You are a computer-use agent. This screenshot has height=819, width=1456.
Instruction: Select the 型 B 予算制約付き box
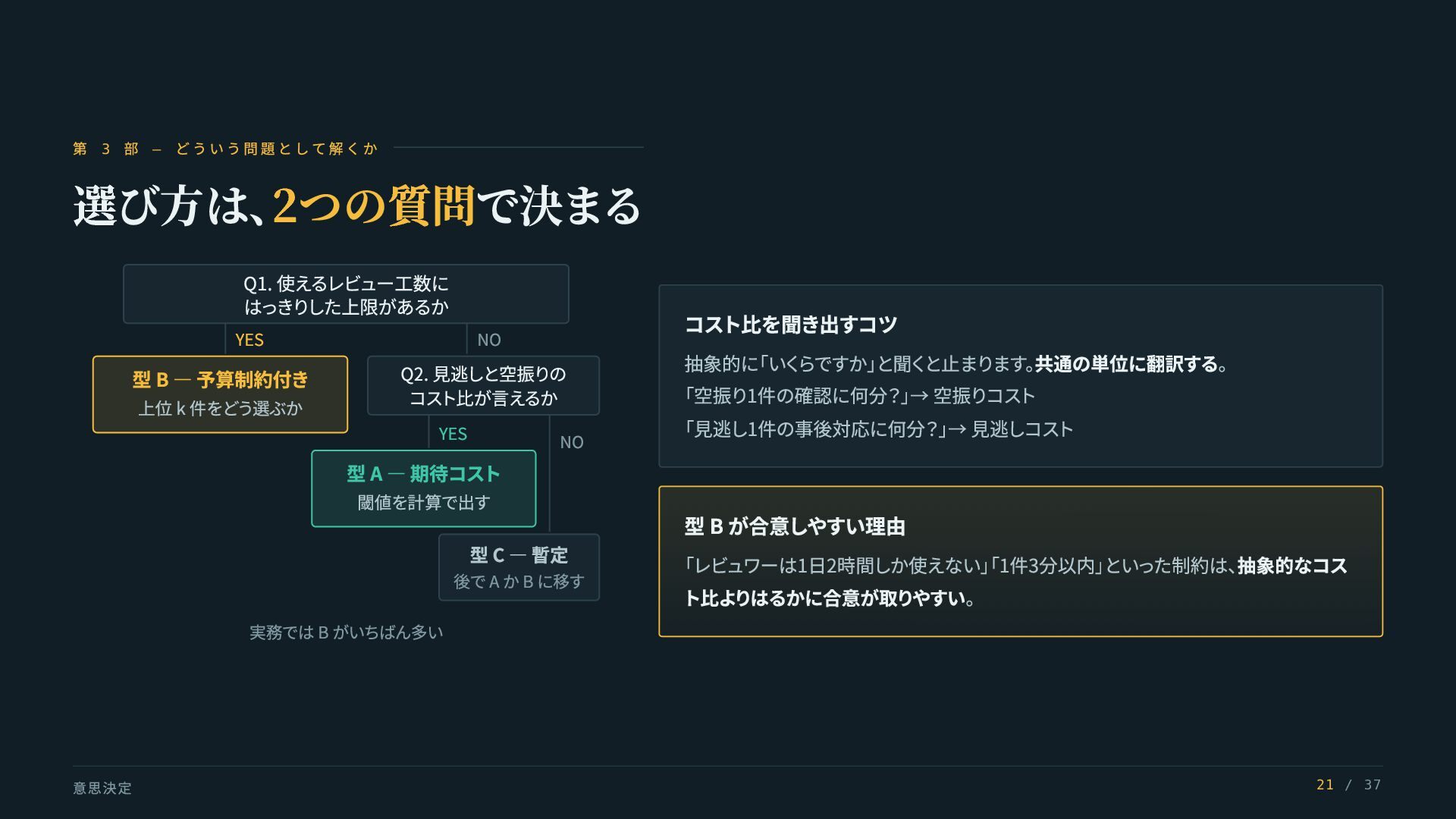[x=220, y=394]
